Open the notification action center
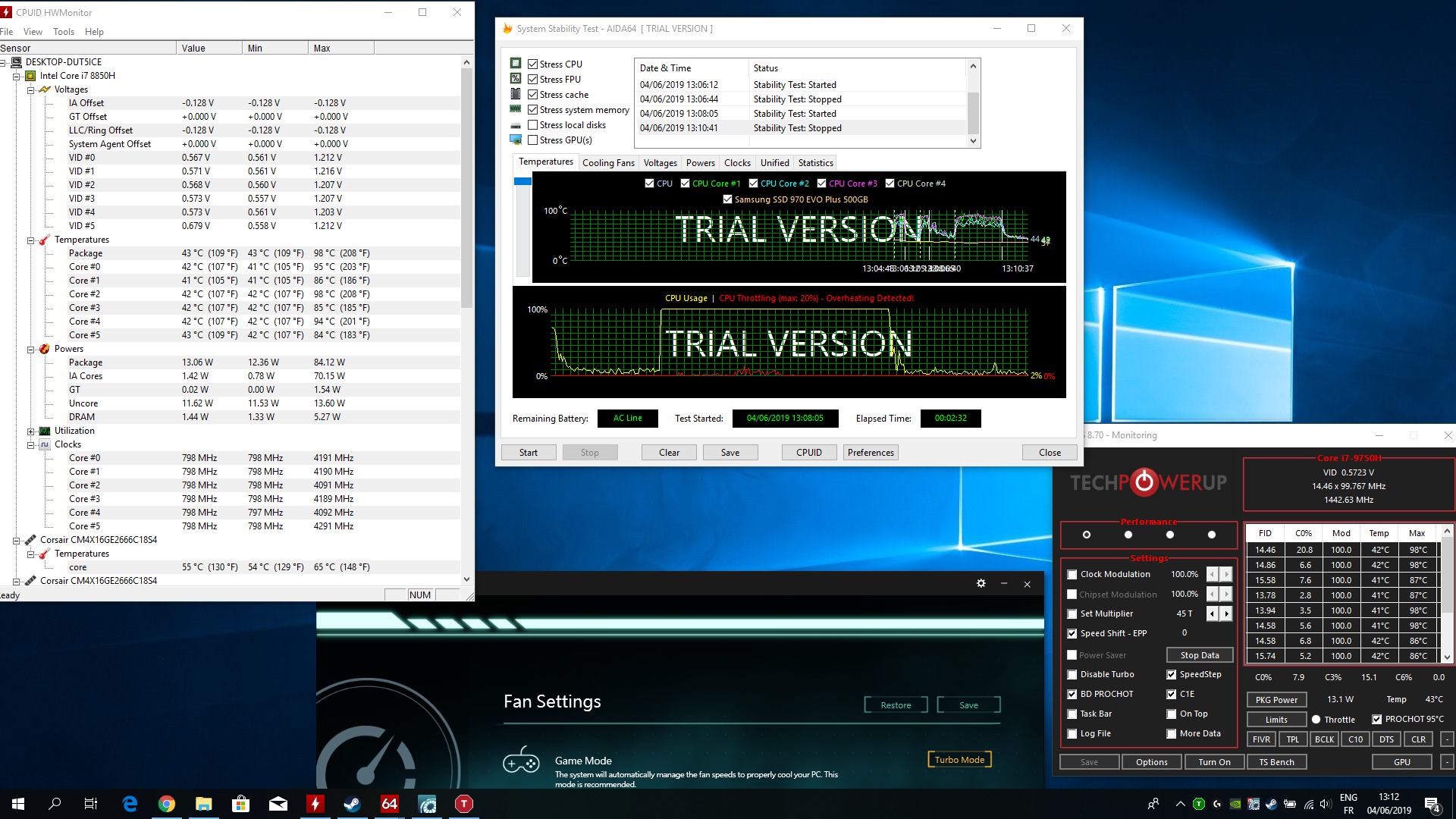 coord(1432,804)
